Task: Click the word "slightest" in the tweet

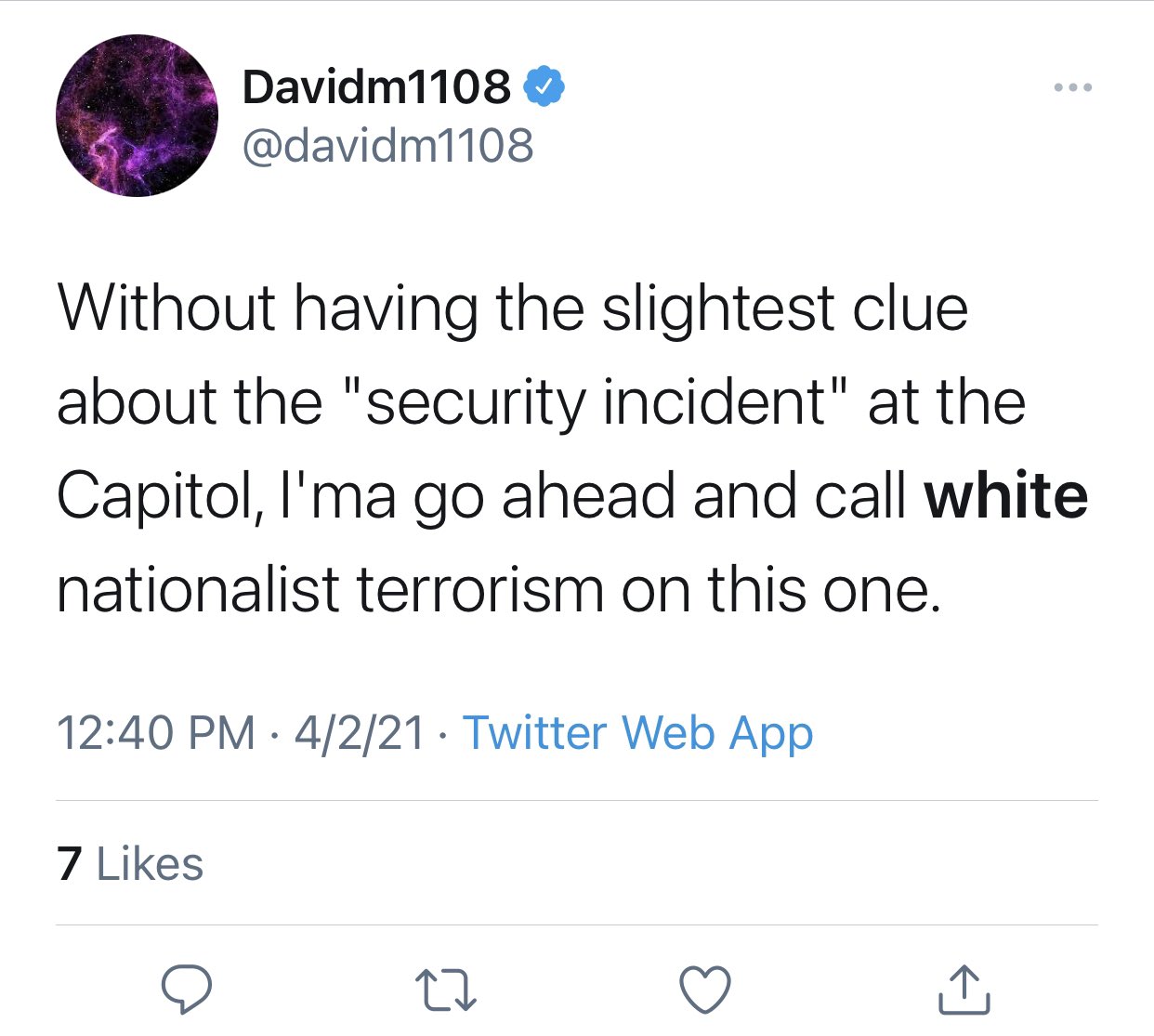Action: pyautogui.click(x=717, y=308)
